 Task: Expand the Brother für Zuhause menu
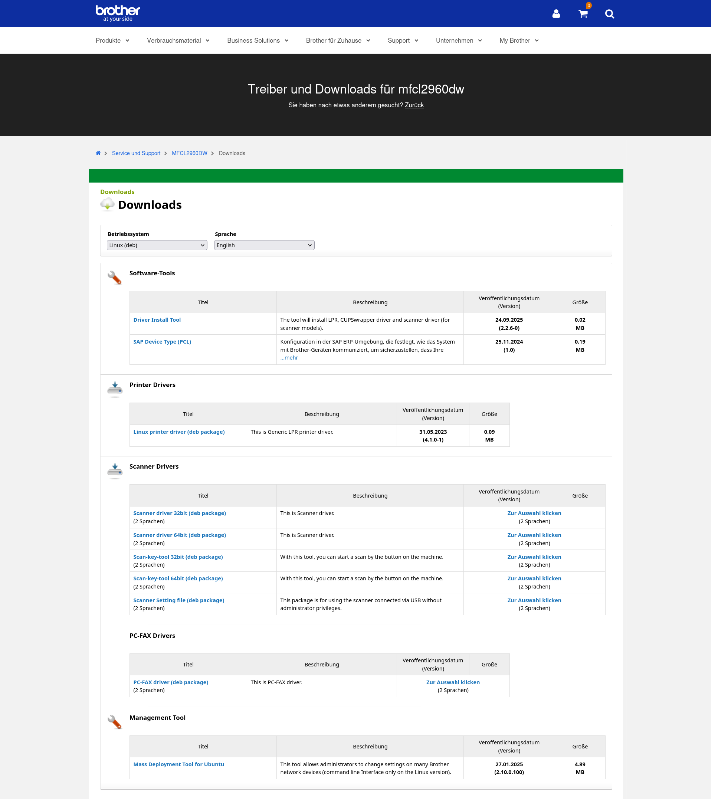[x=338, y=40]
